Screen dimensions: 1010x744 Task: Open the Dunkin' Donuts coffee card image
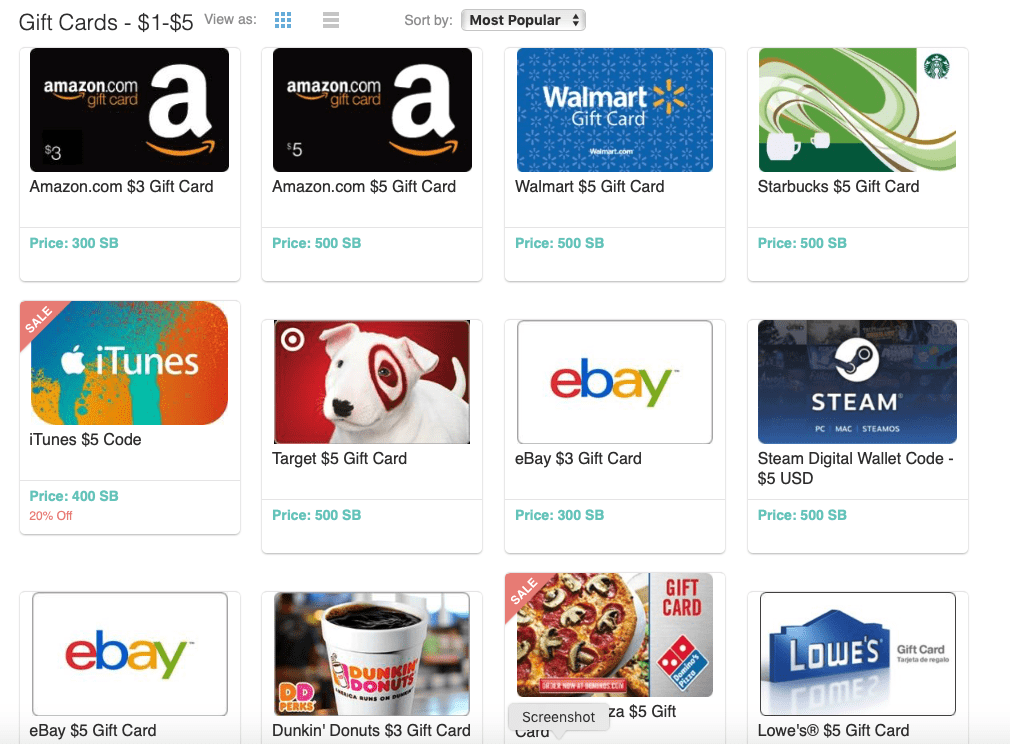tap(372, 654)
